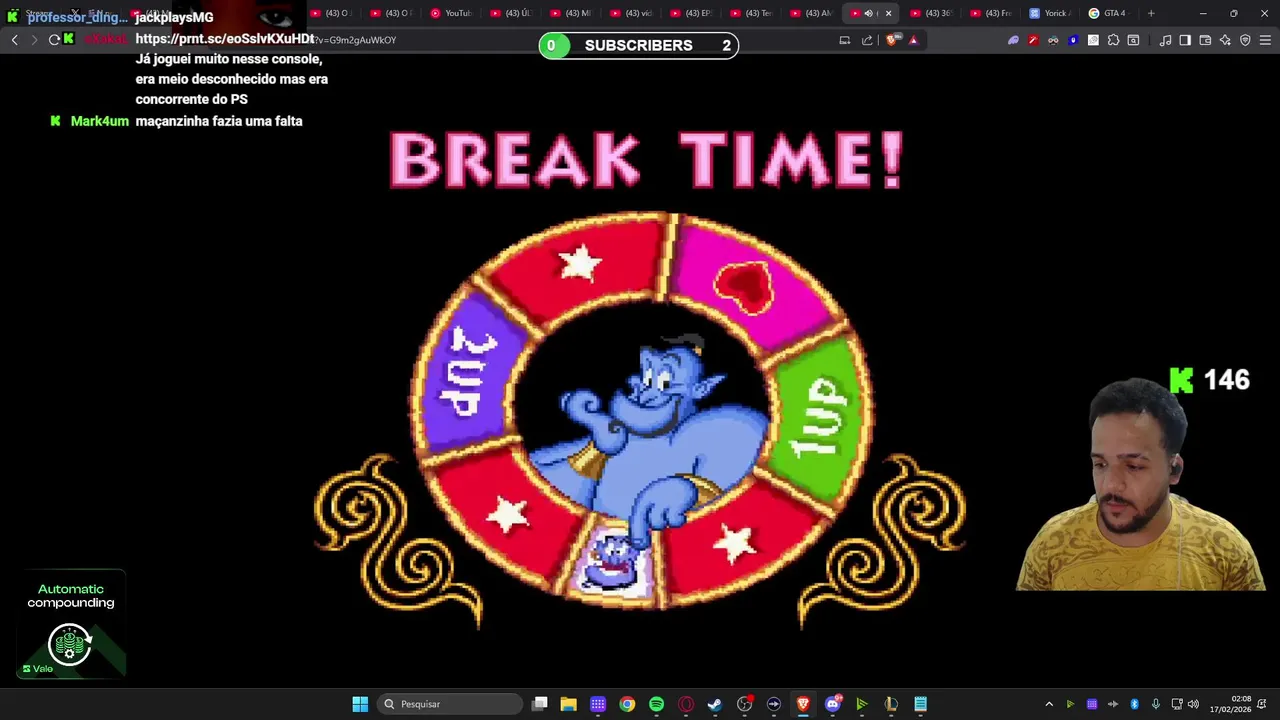The width and height of the screenshot is (1280, 720).
Task: Toggle the browser sidebar panel icon
Action: [x=1185, y=40]
